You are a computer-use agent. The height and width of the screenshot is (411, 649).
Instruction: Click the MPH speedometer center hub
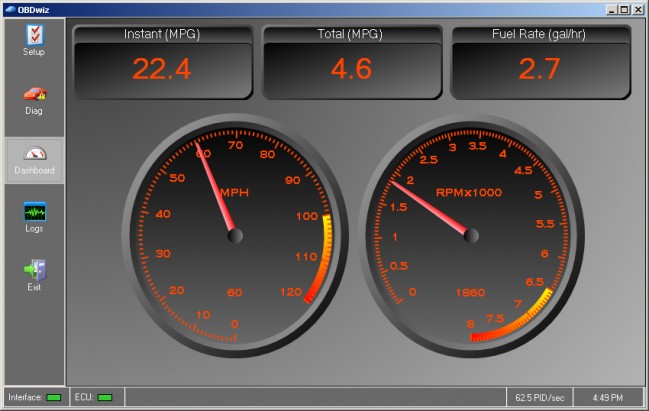235,236
